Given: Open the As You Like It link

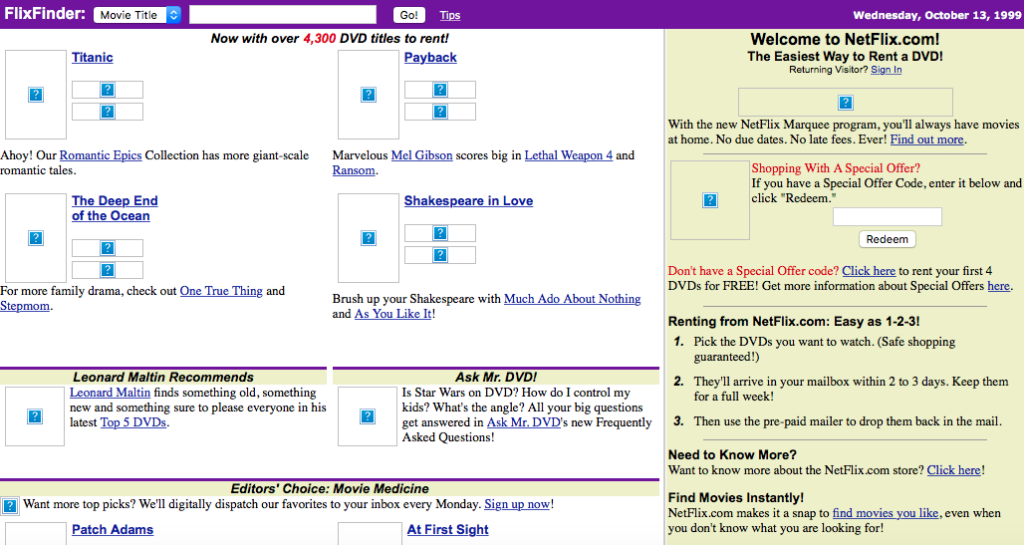Looking at the screenshot, I should pos(393,314).
